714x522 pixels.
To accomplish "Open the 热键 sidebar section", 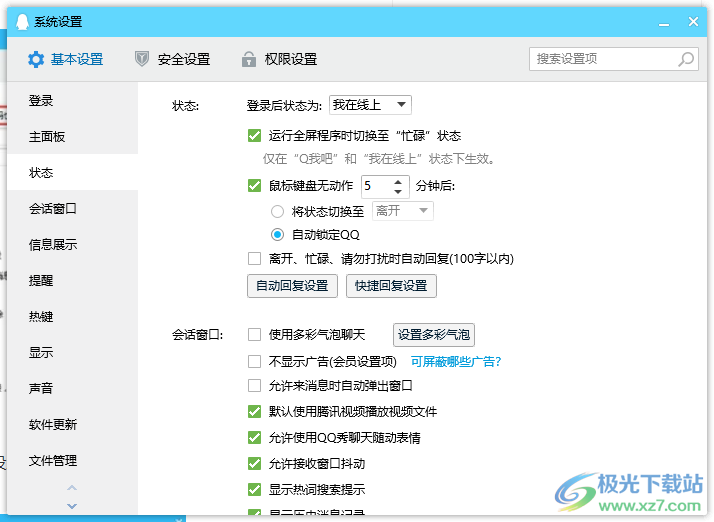I will (x=72, y=317).
